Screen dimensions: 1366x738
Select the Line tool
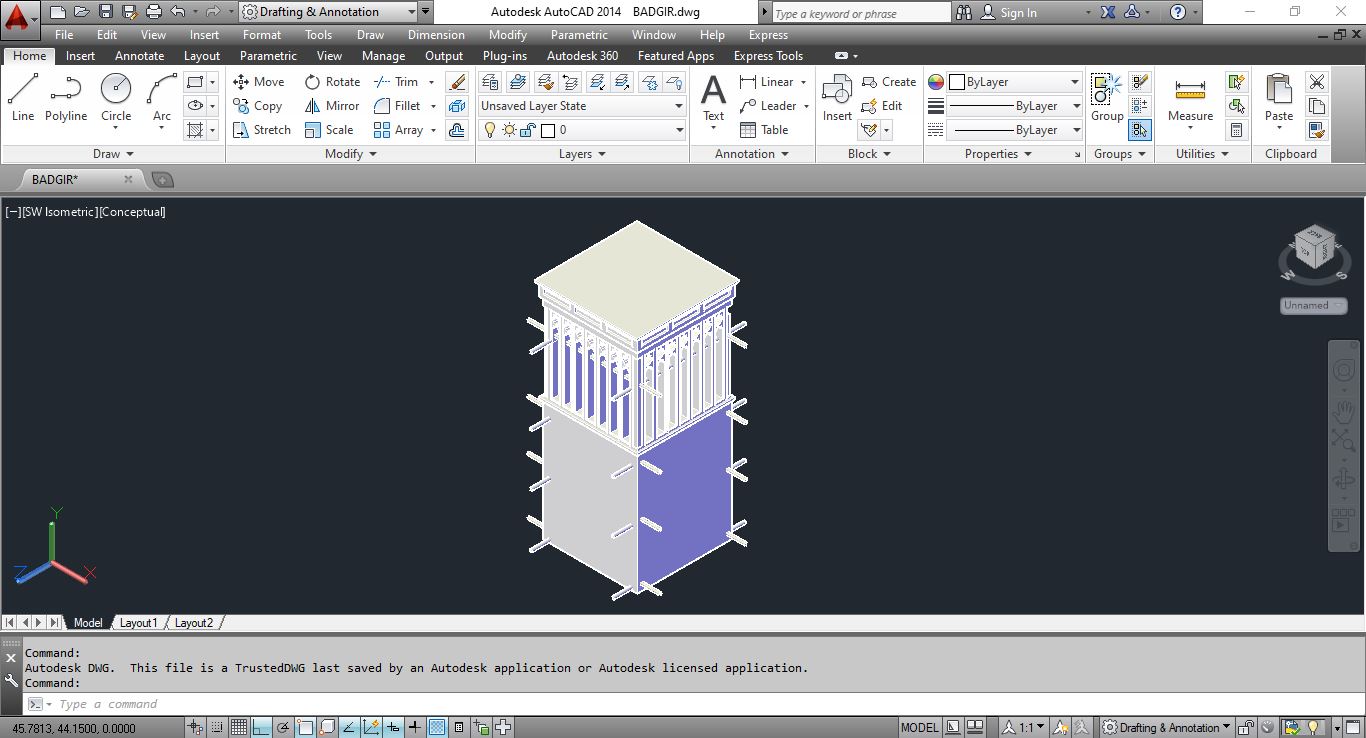[23, 98]
